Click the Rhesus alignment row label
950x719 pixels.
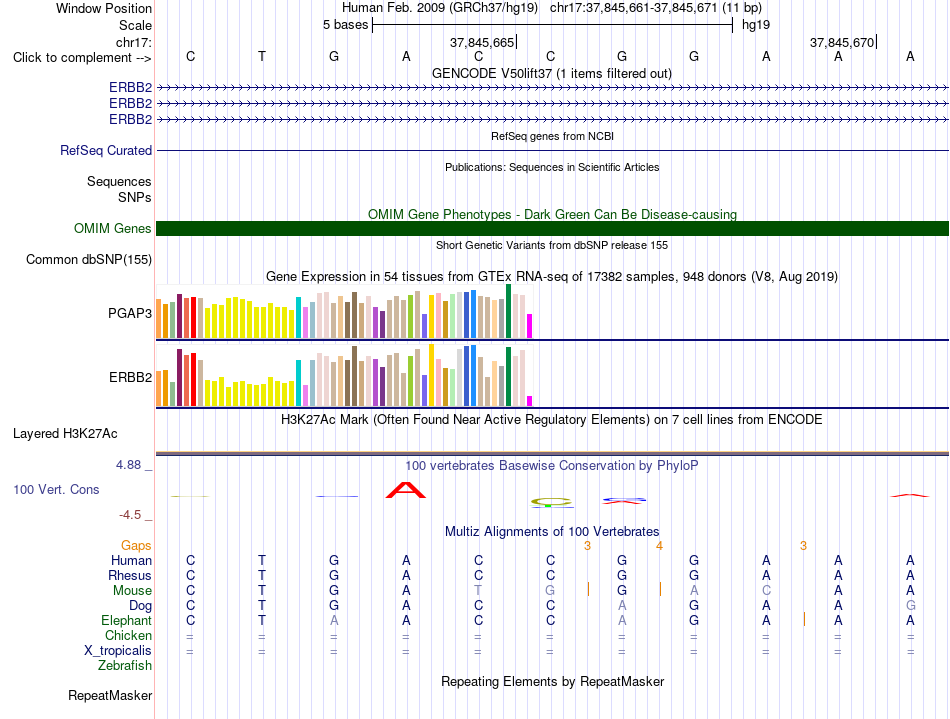pos(130,575)
